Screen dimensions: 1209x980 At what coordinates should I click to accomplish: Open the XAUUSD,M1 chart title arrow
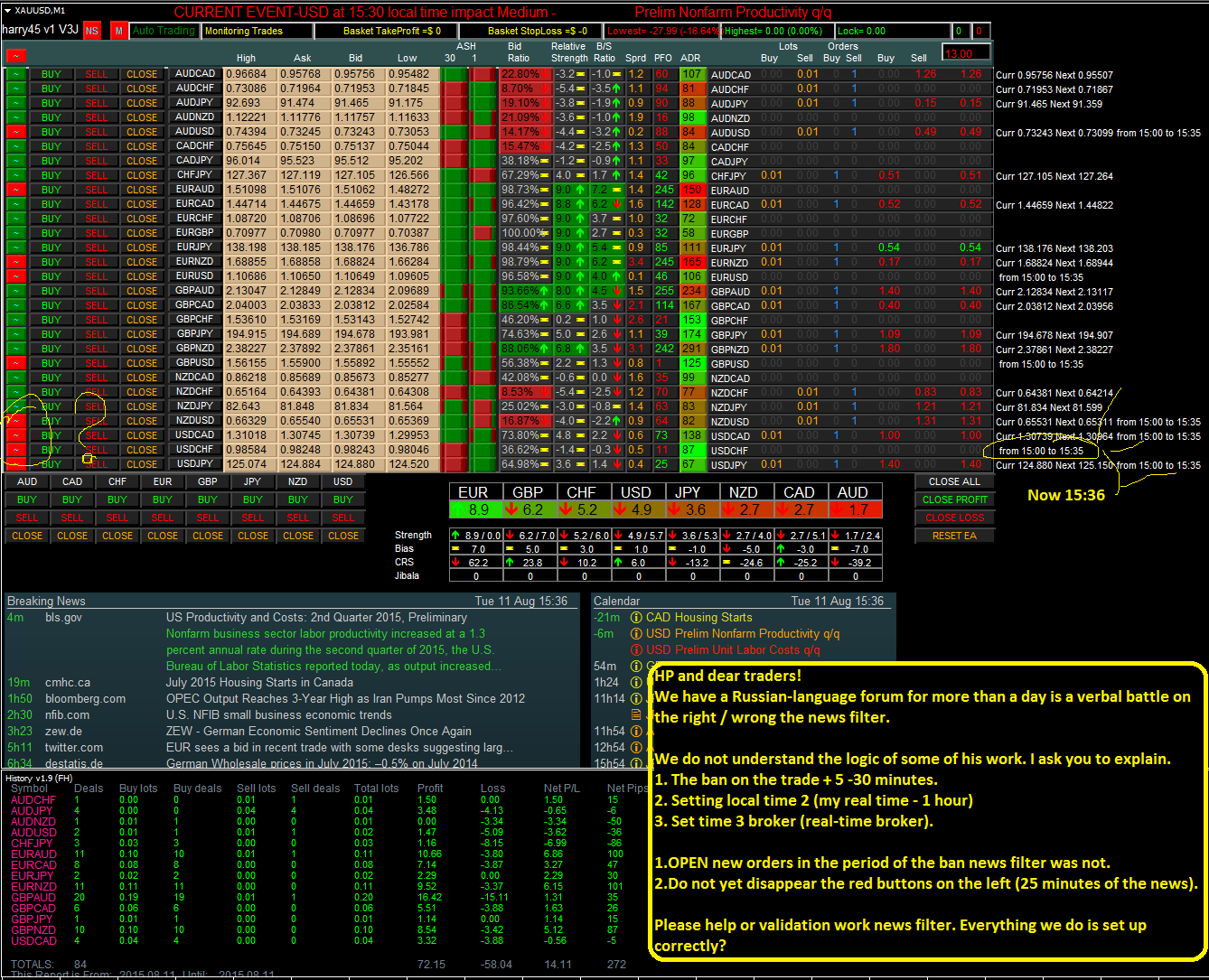tap(7, 10)
